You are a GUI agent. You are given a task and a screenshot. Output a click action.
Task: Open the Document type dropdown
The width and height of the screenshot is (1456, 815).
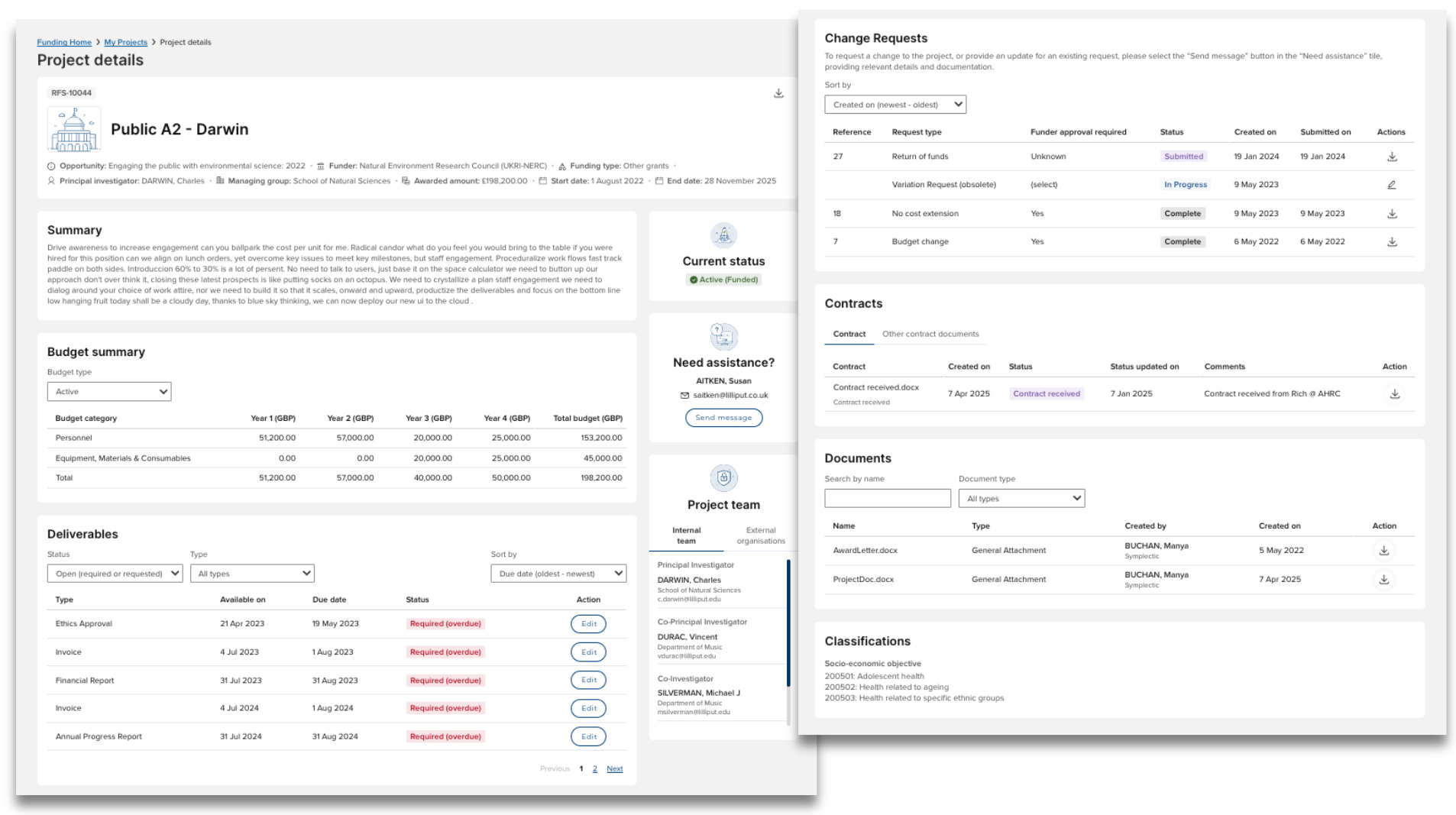(x=1021, y=499)
